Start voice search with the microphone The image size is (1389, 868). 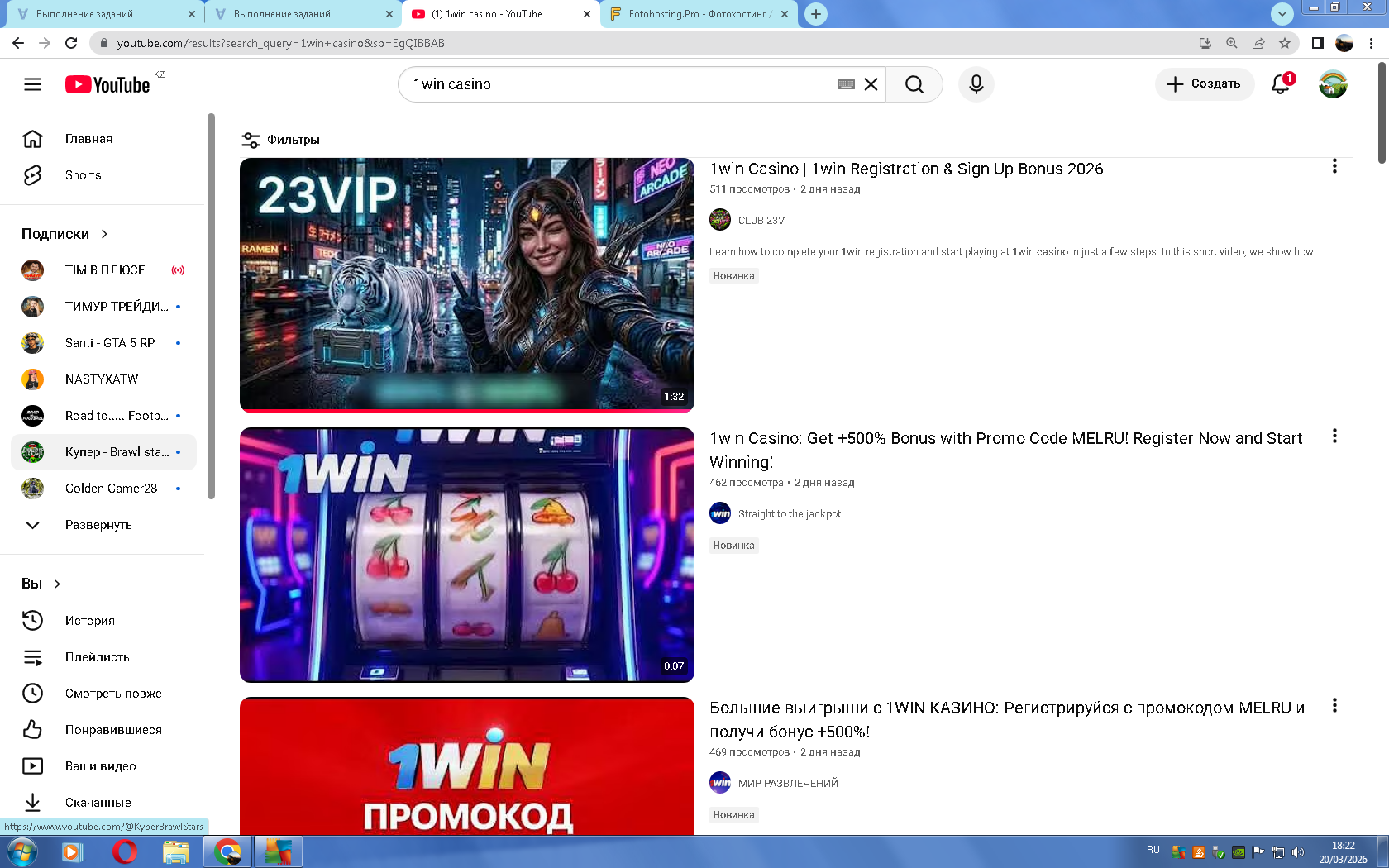[976, 84]
